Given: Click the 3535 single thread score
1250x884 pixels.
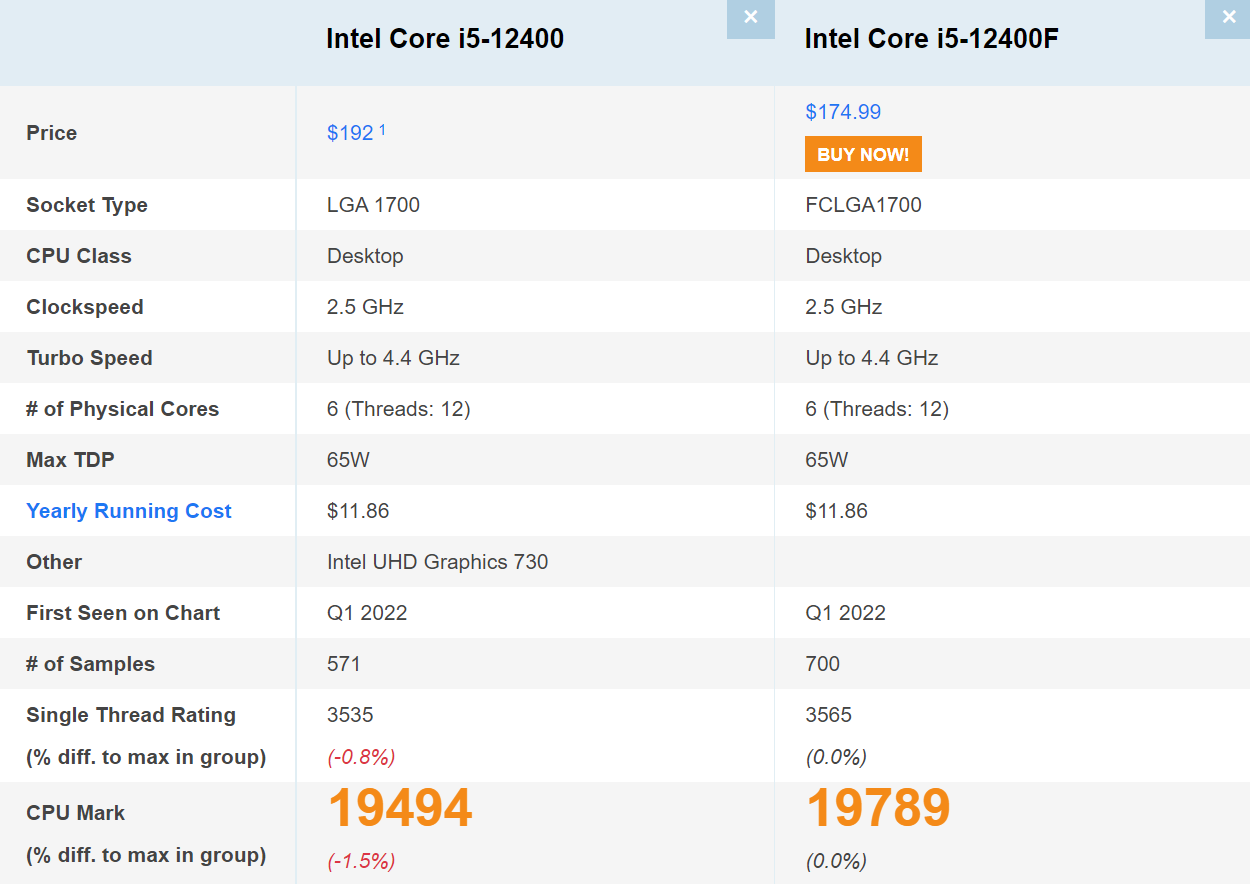Looking at the screenshot, I should click(350, 715).
